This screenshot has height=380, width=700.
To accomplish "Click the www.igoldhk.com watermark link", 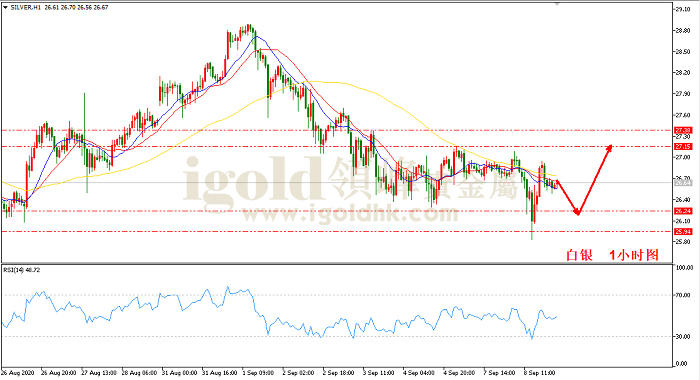I will (x=350, y=214).
